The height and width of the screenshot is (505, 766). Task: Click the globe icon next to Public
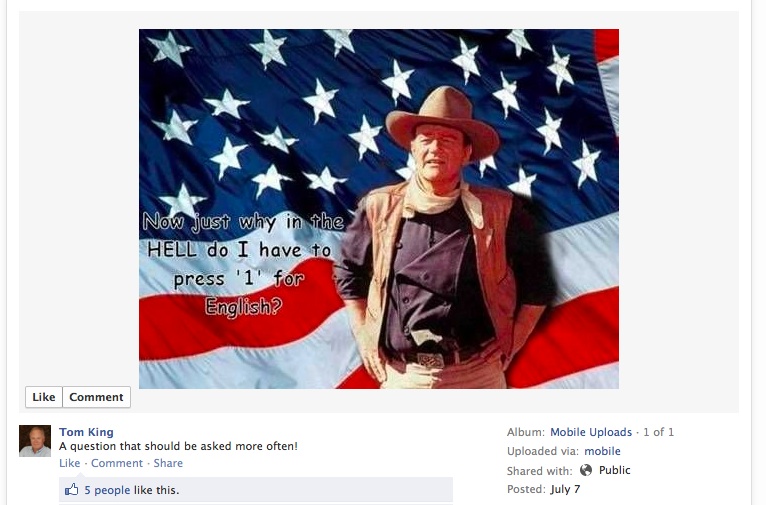coord(586,470)
